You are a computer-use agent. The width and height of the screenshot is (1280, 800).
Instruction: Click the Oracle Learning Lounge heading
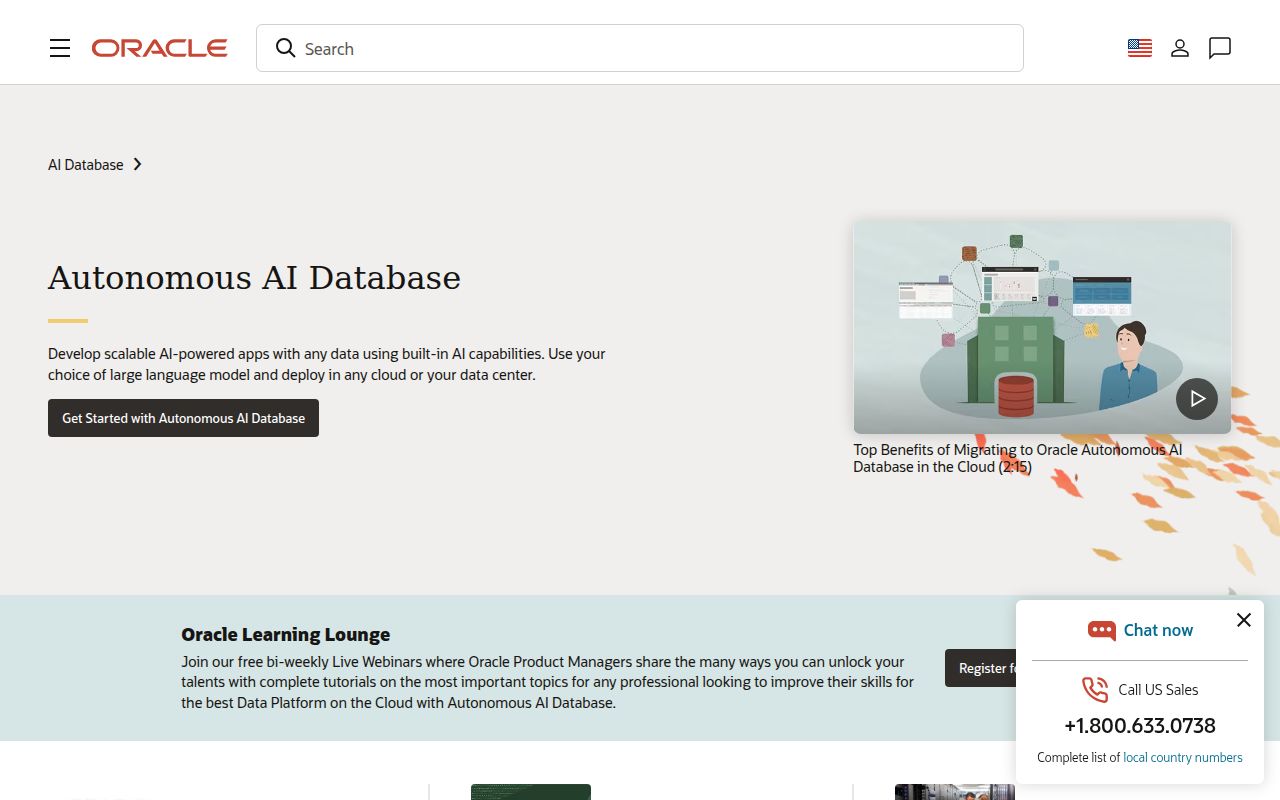(286, 634)
